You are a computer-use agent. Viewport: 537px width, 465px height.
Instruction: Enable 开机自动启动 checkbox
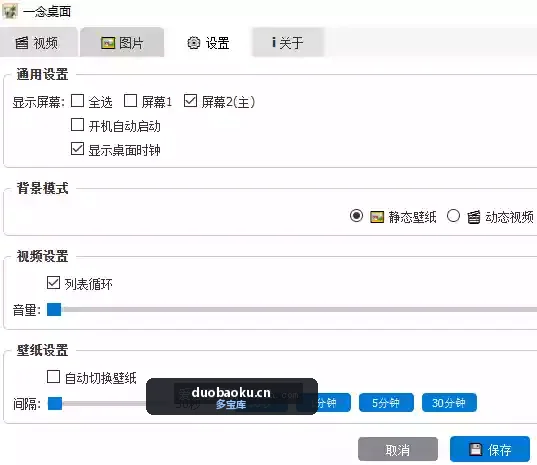point(77,125)
